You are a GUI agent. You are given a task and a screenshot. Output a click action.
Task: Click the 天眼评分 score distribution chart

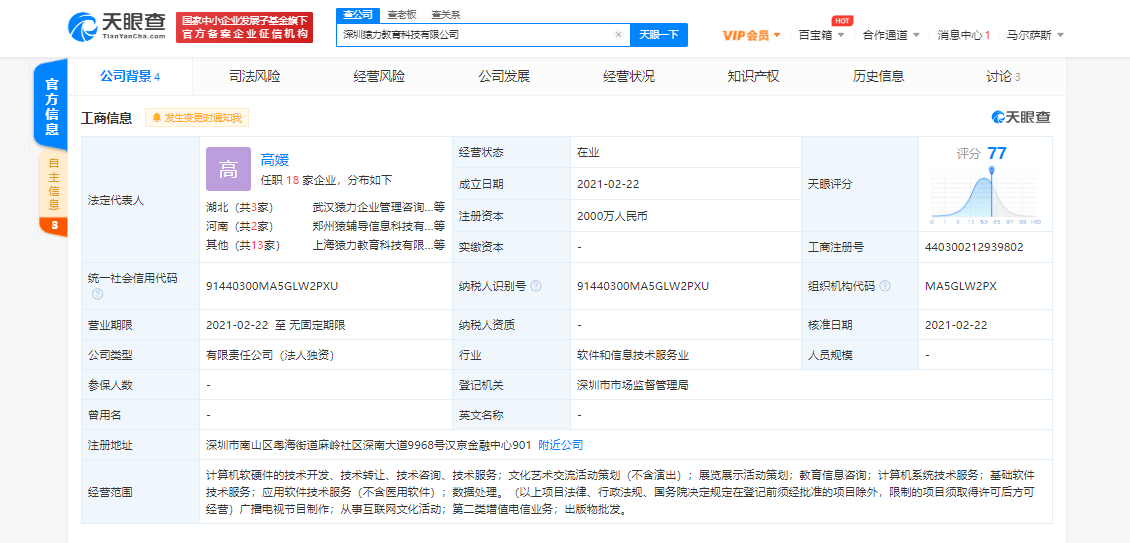tap(985, 195)
